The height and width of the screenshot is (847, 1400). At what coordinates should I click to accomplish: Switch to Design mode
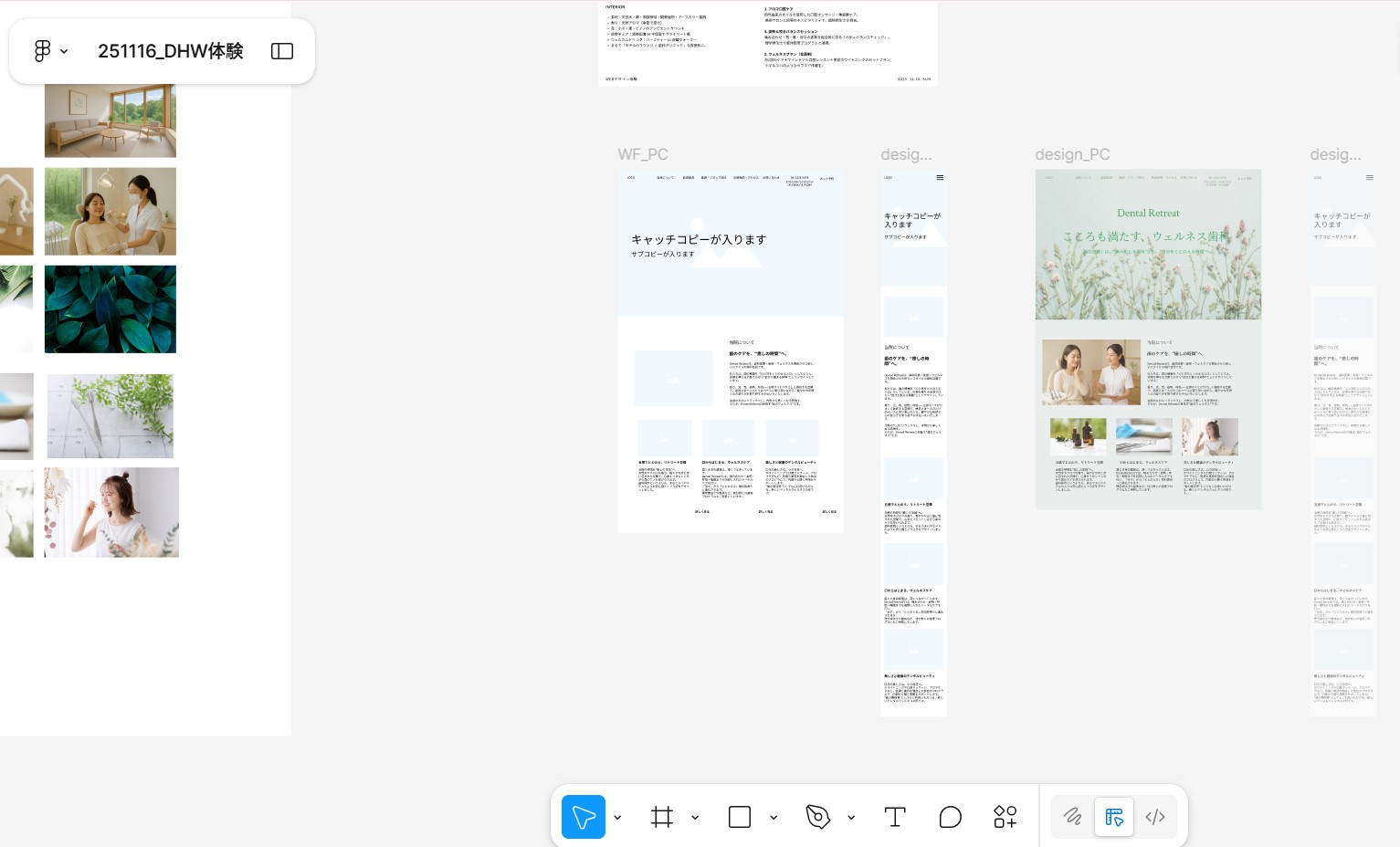point(1114,817)
